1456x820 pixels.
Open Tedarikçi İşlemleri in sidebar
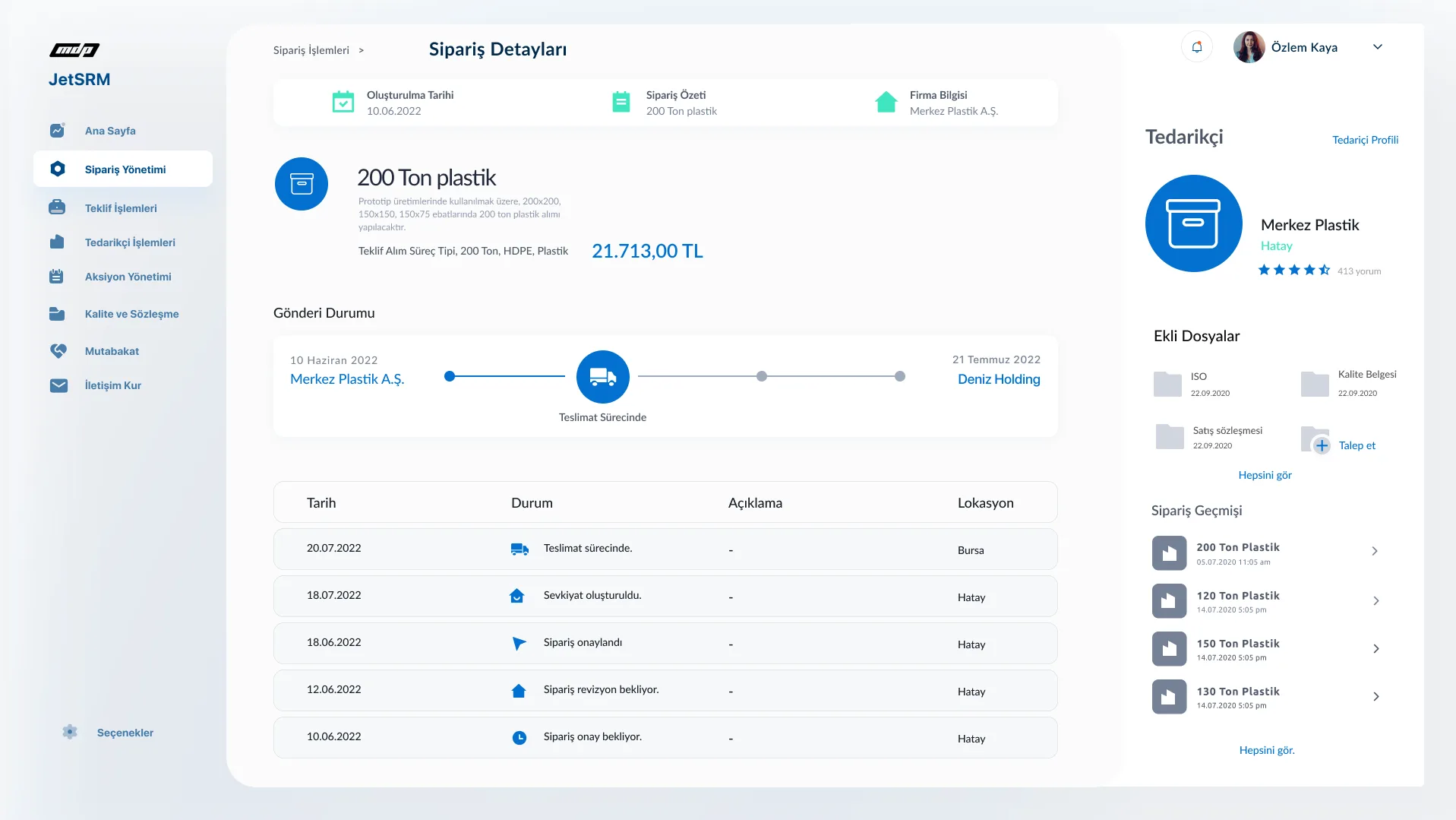pyautogui.click(x=130, y=242)
